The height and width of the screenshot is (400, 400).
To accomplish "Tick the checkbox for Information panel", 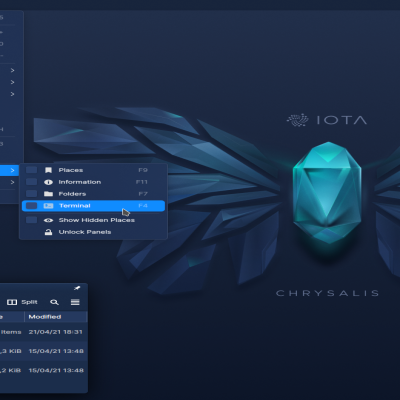I will [32, 182].
